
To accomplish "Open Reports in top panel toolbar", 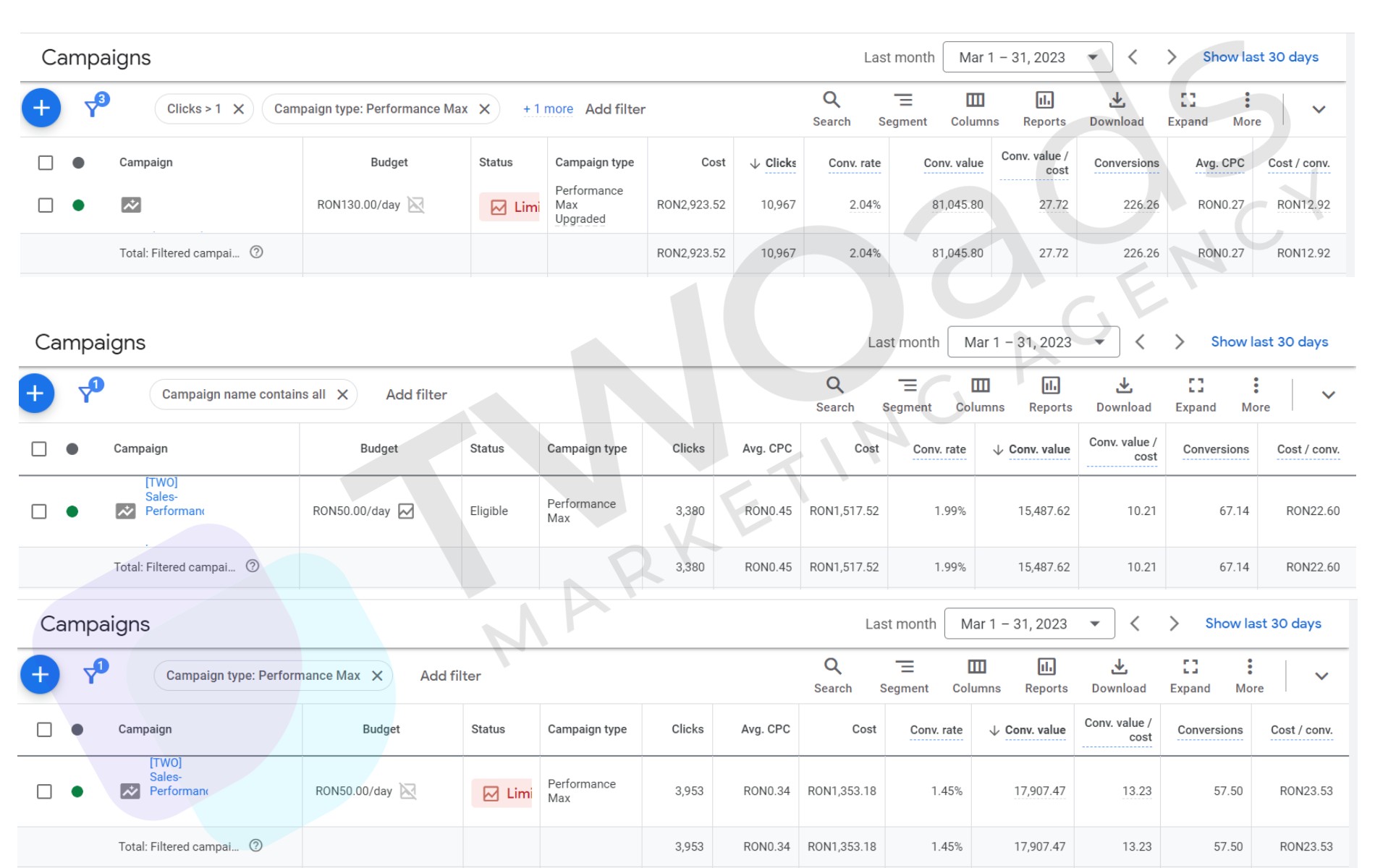I will (x=1044, y=109).
